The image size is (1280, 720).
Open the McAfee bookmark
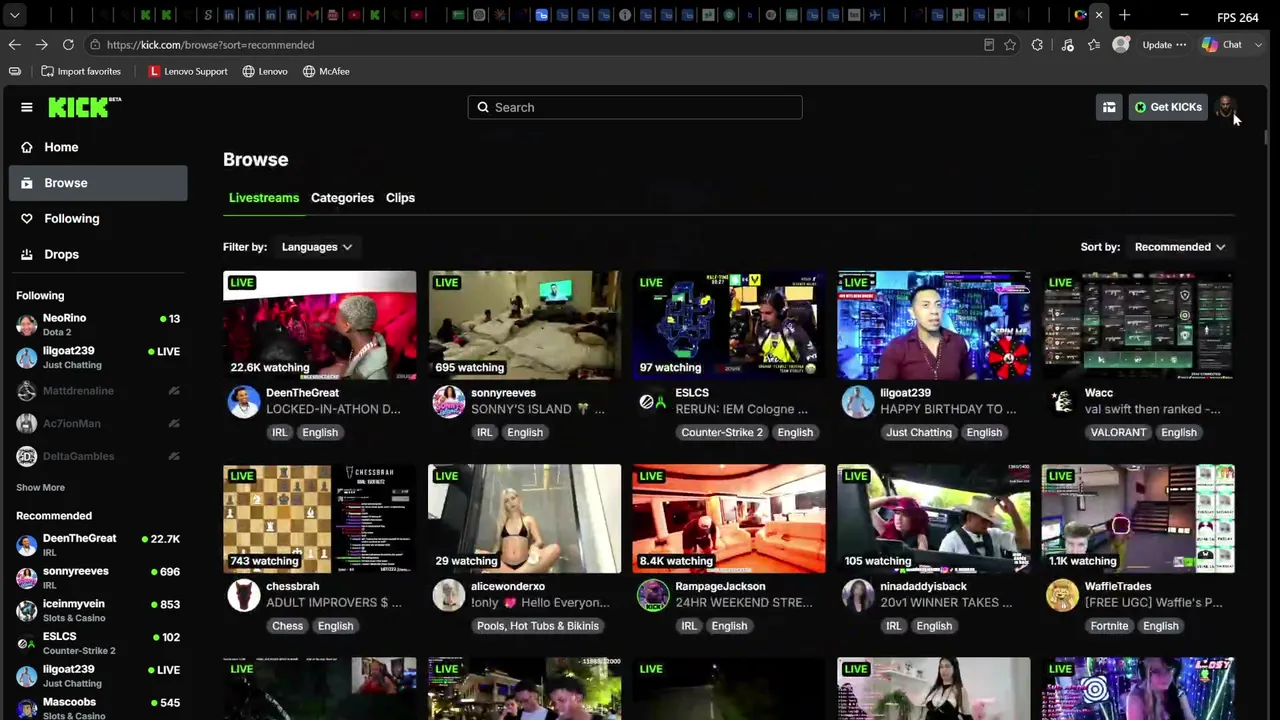326,72
